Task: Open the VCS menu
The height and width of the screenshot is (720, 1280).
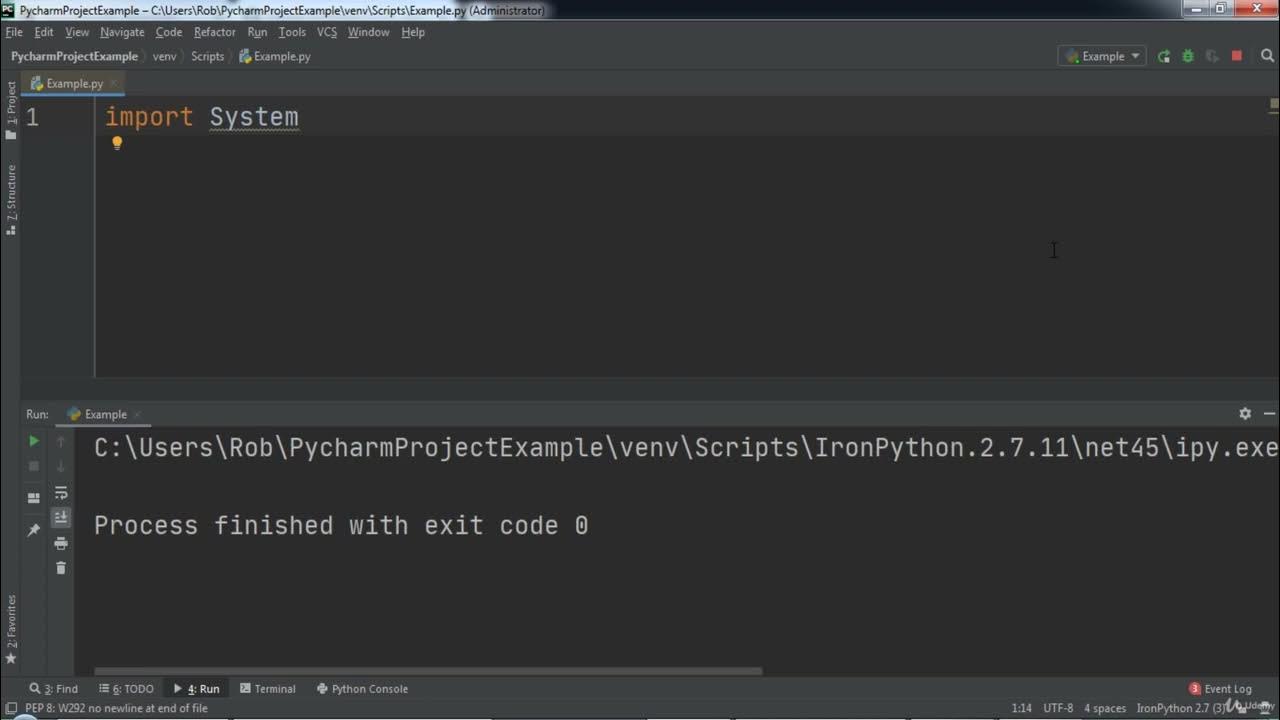Action: point(327,32)
